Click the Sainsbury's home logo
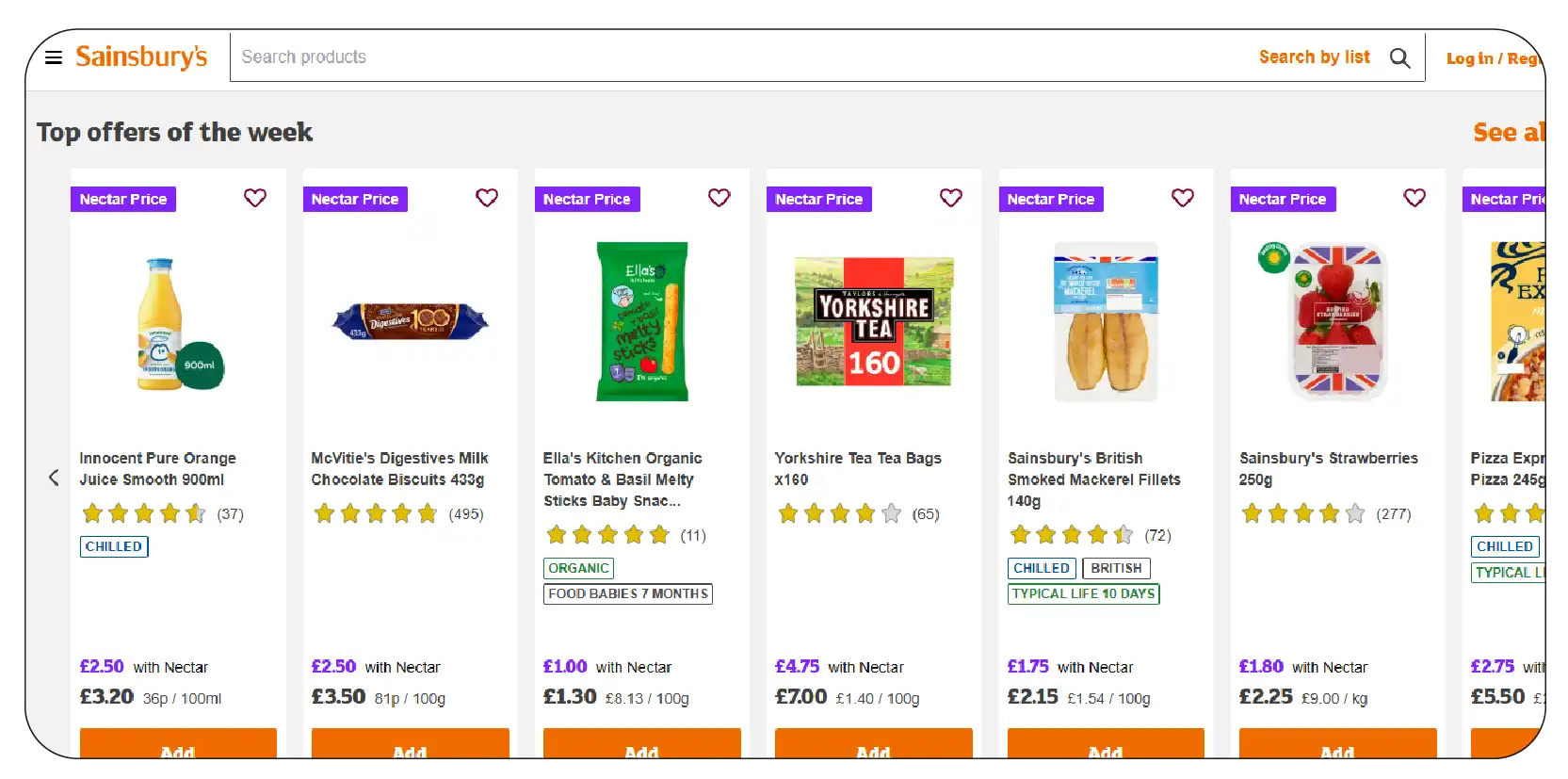 (x=142, y=57)
